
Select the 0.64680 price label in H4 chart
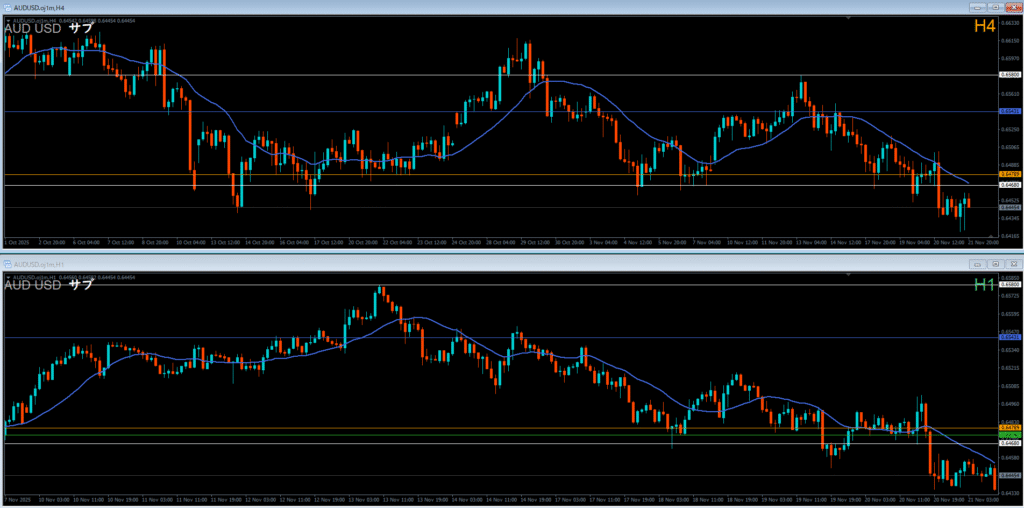[1009, 185]
